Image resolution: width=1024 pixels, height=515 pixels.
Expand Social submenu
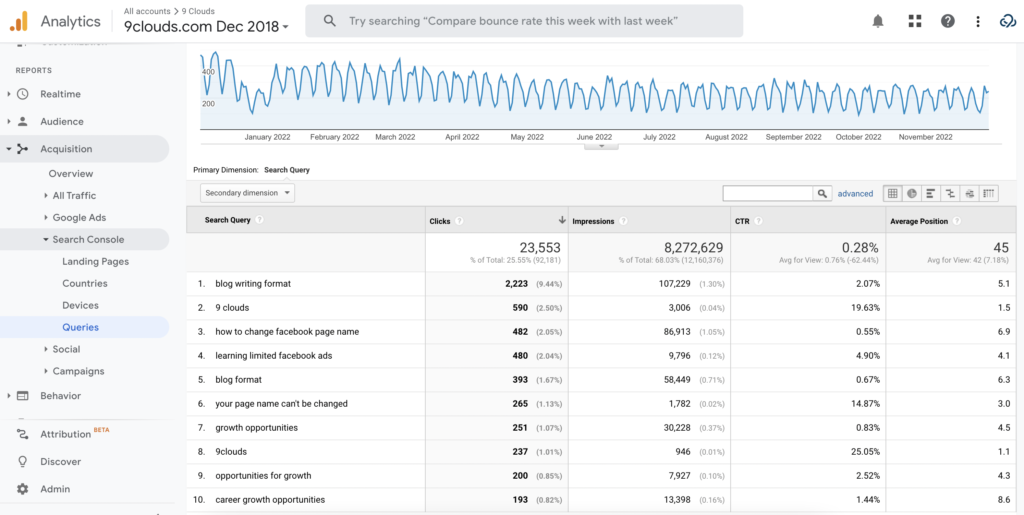click(46, 349)
